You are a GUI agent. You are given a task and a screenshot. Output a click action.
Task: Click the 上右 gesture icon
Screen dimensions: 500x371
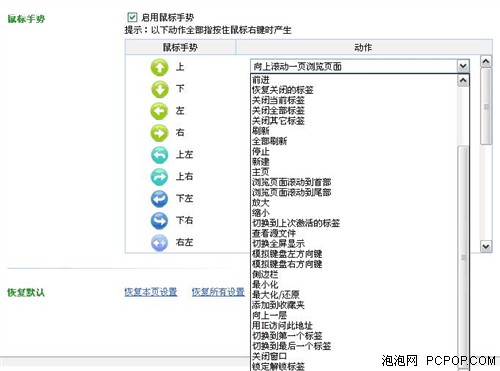coord(159,177)
